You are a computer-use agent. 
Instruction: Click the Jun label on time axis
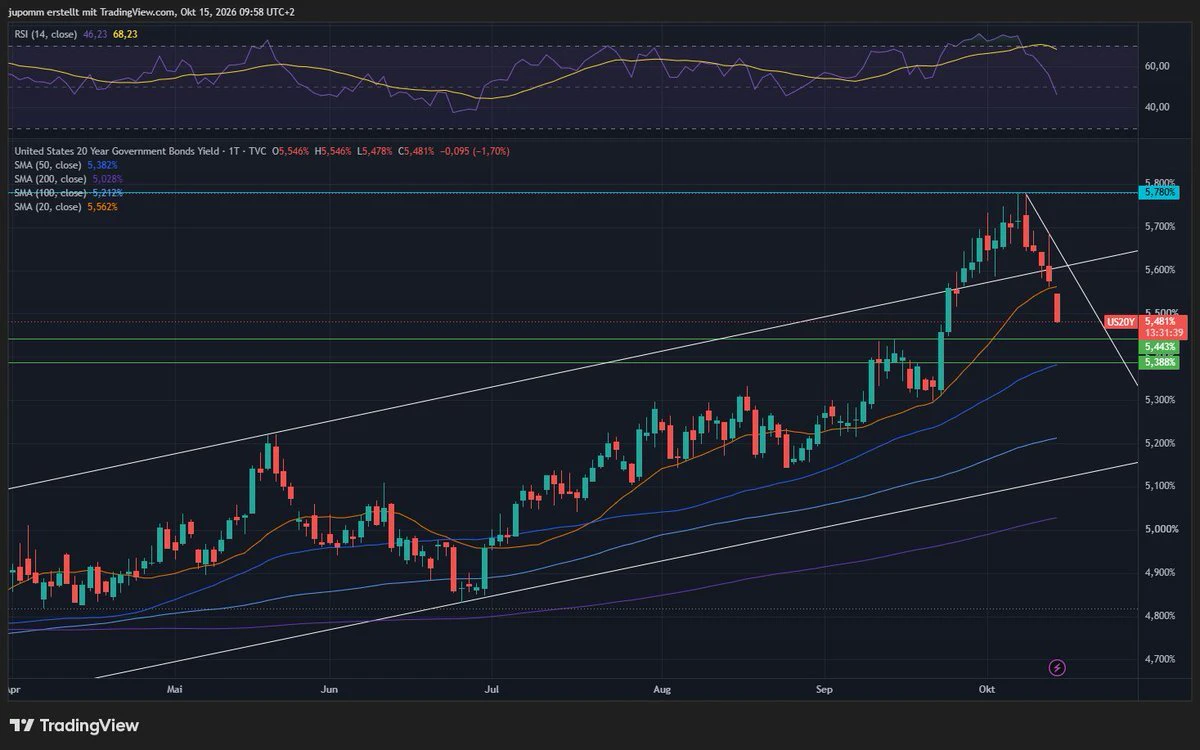(329, 690)
